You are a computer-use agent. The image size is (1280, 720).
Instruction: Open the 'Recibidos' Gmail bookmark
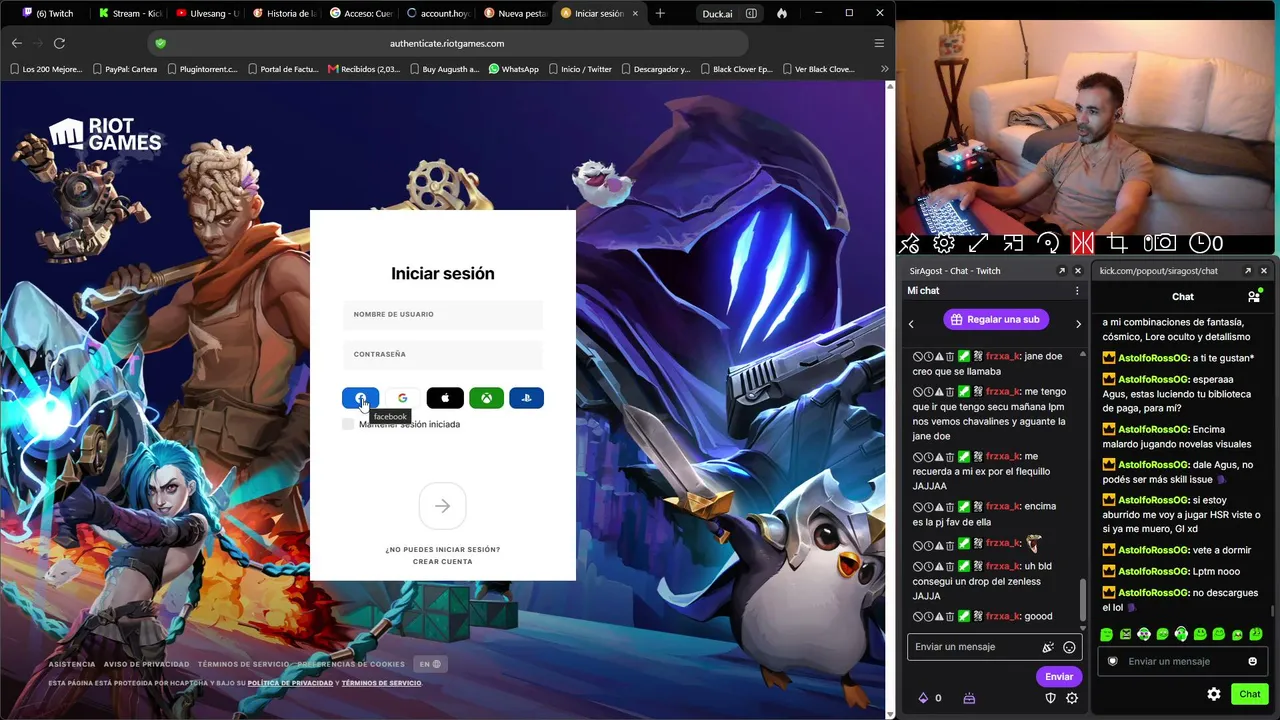(x=364, y=69)
